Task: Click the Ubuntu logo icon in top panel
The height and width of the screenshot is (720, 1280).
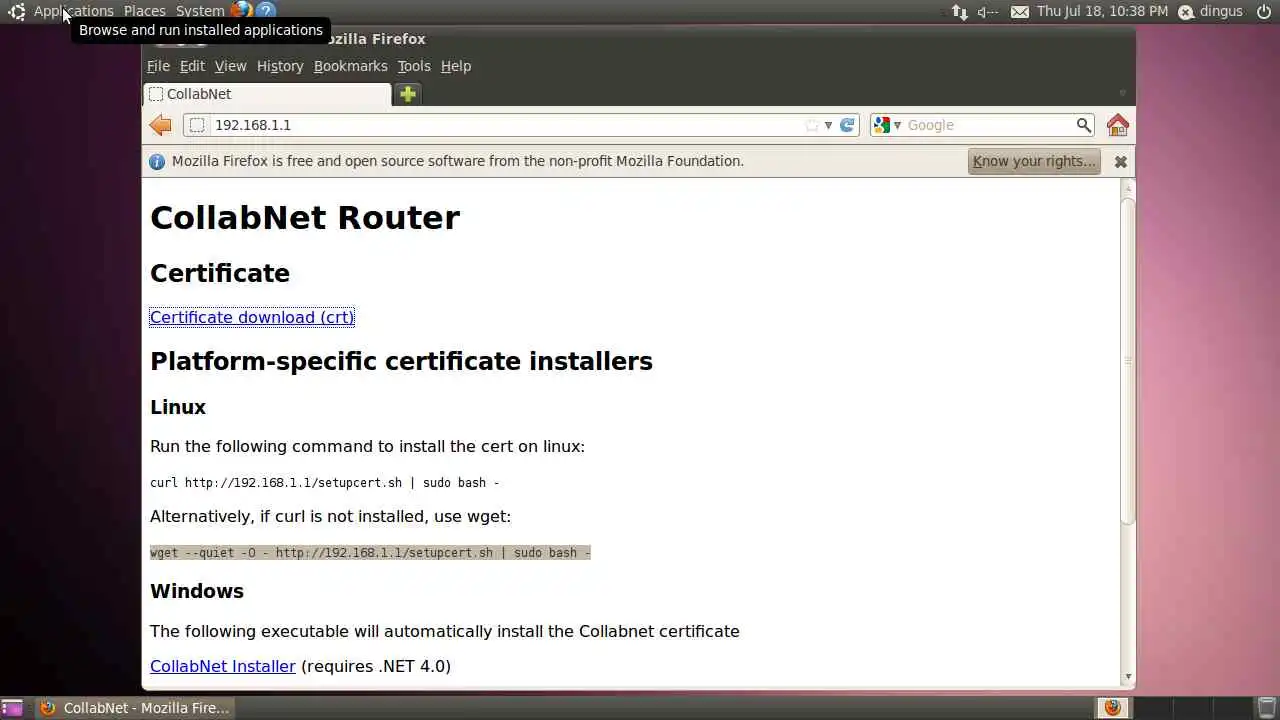Action: click(16, 12)
